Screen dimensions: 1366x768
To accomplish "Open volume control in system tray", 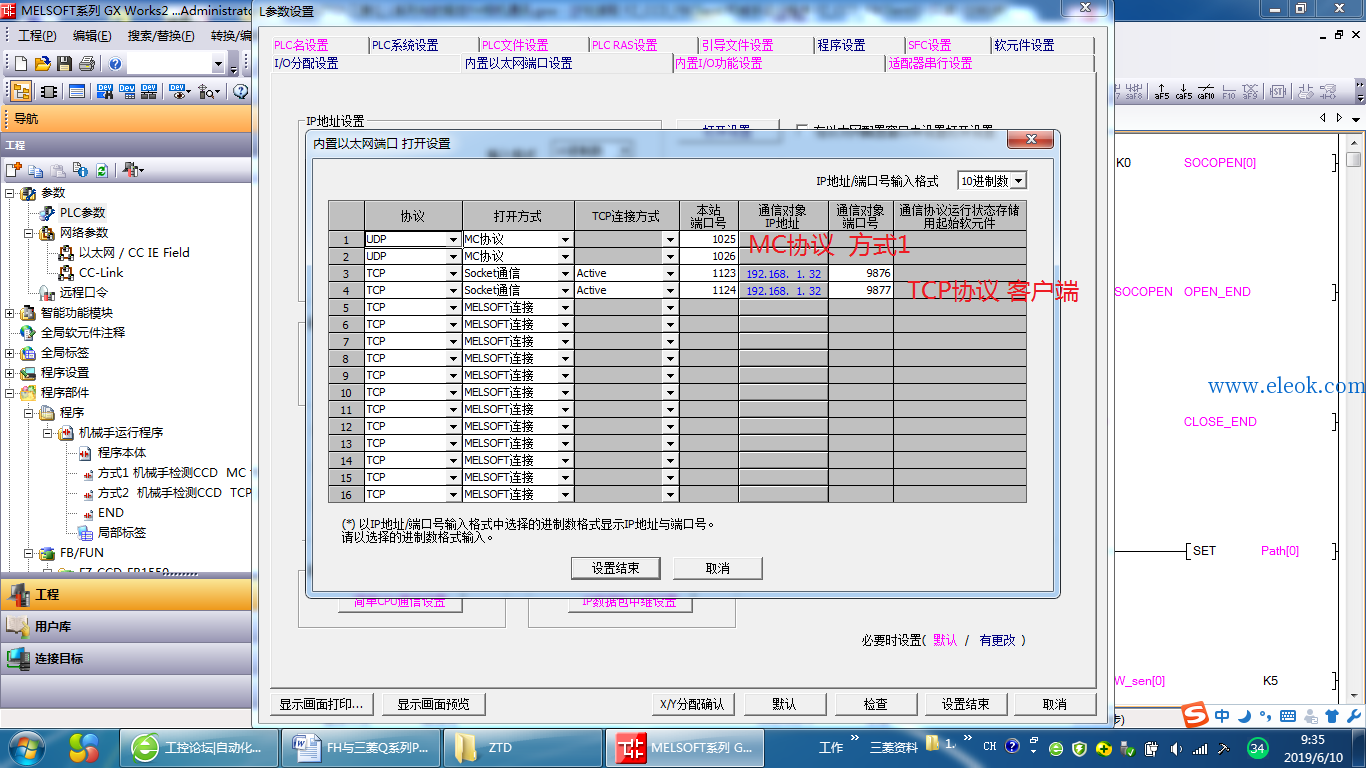I will click(x=1176, y=748).
